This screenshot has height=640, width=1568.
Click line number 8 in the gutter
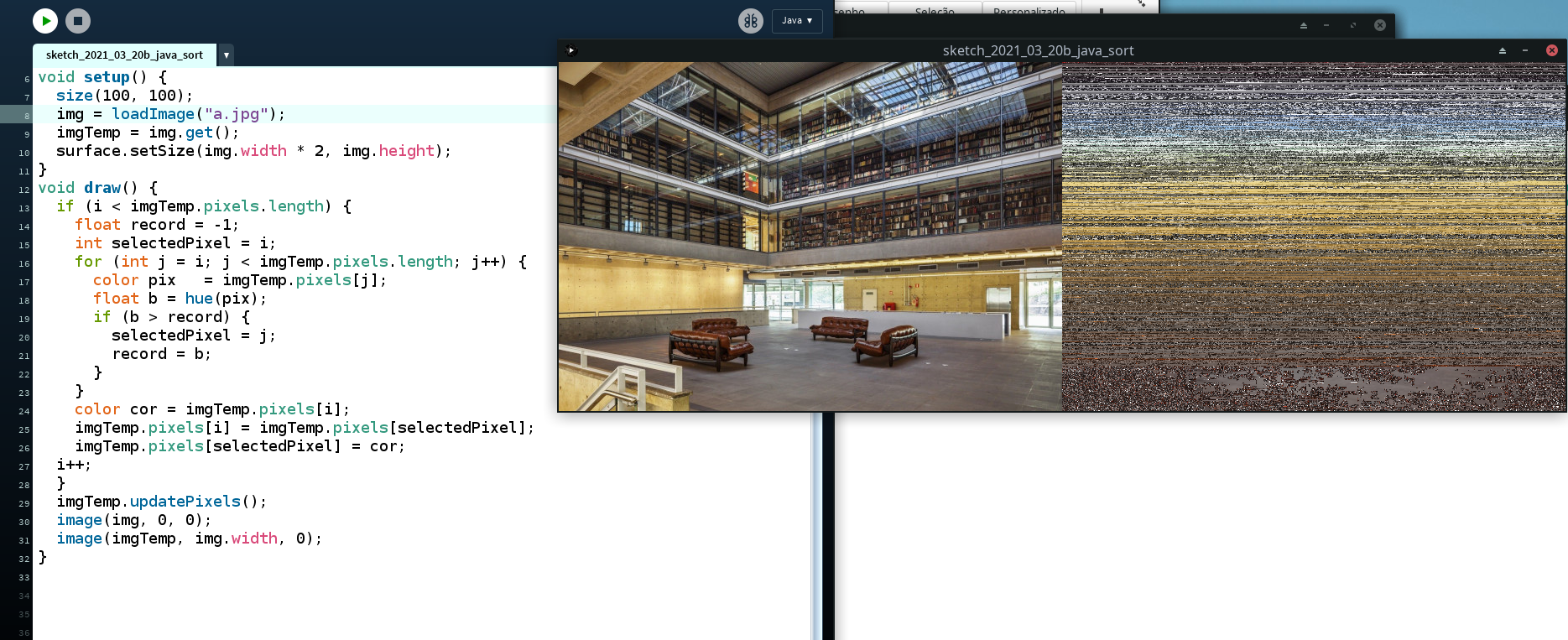coord(26,116)
